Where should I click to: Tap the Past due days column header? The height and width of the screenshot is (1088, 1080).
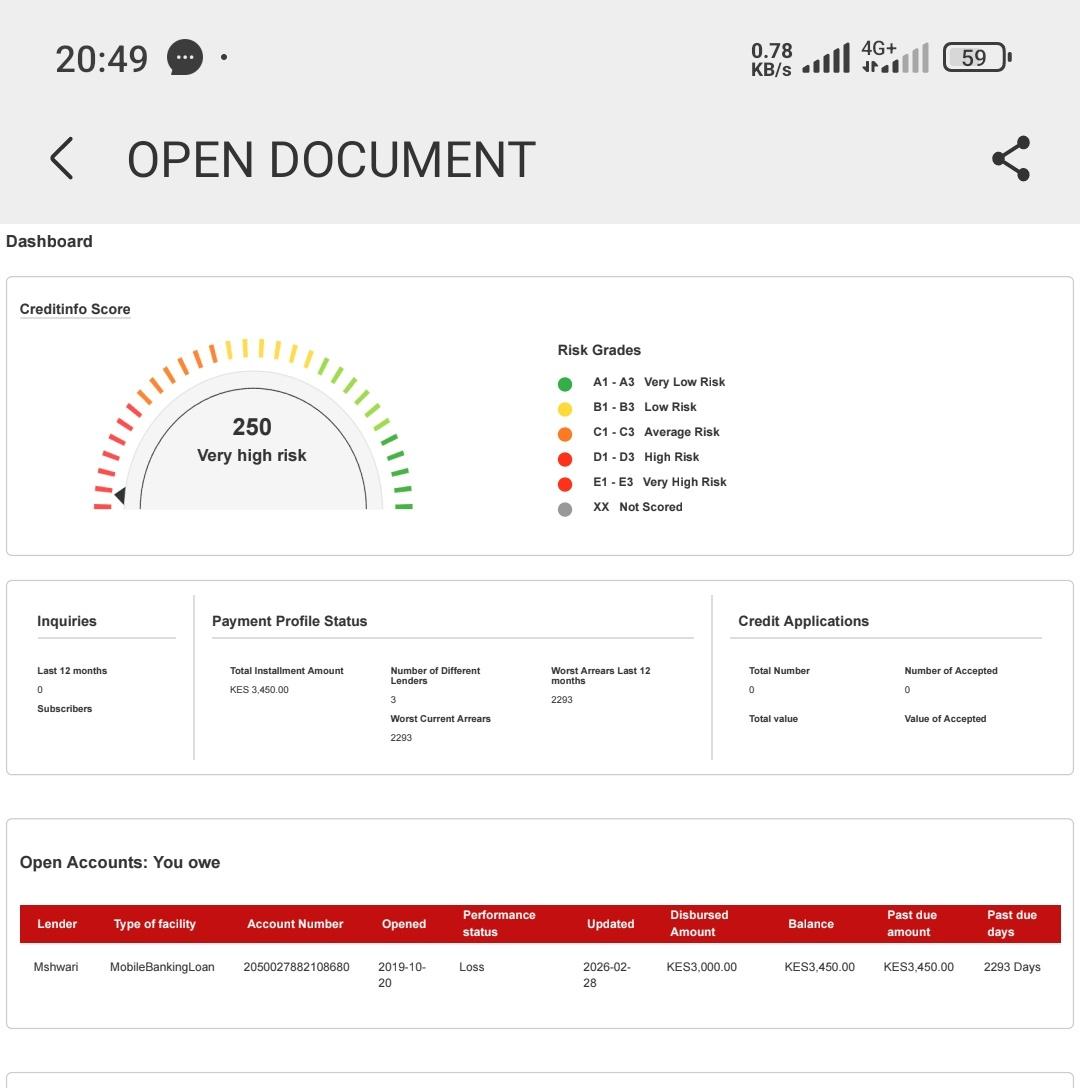tap(1012, 924)
